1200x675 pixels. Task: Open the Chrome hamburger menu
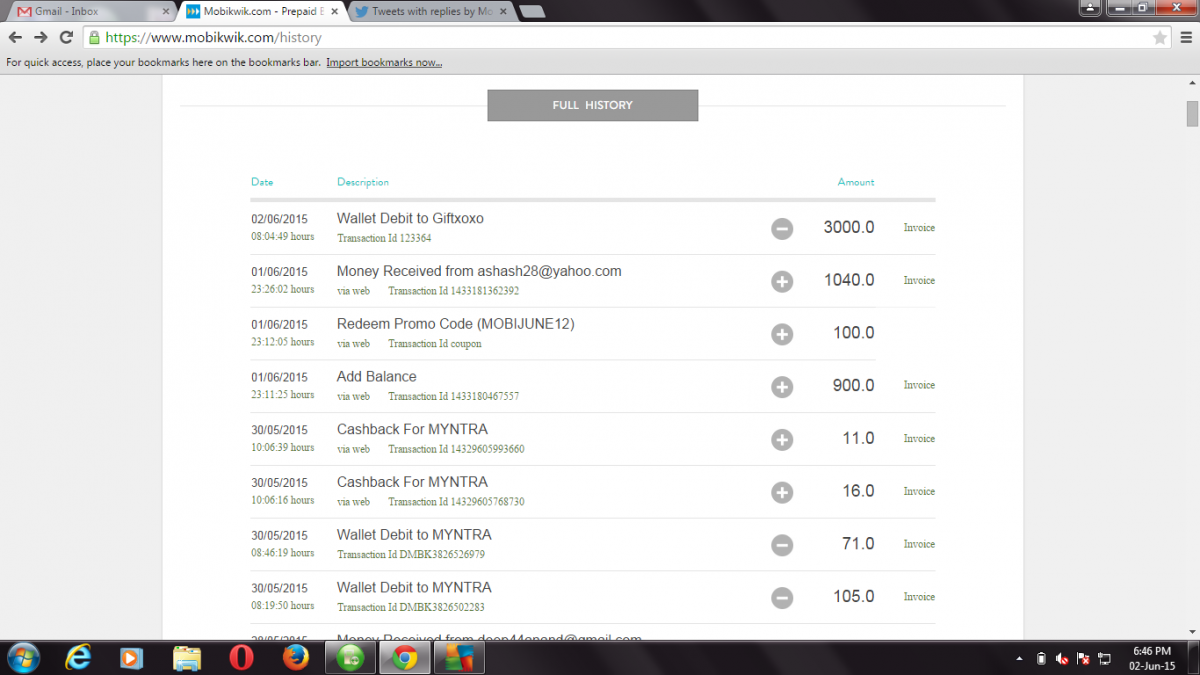1184,38
